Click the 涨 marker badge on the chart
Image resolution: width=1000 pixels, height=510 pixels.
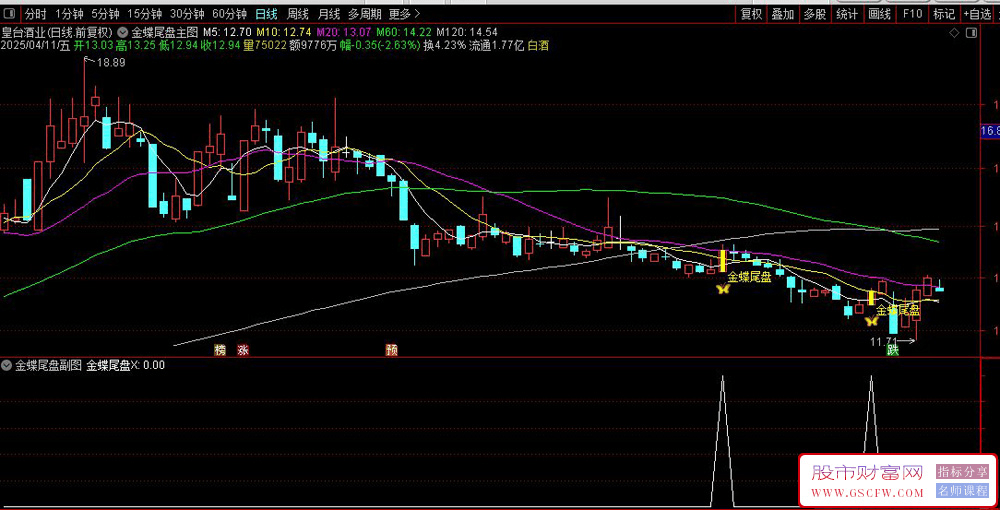[242, 350]
